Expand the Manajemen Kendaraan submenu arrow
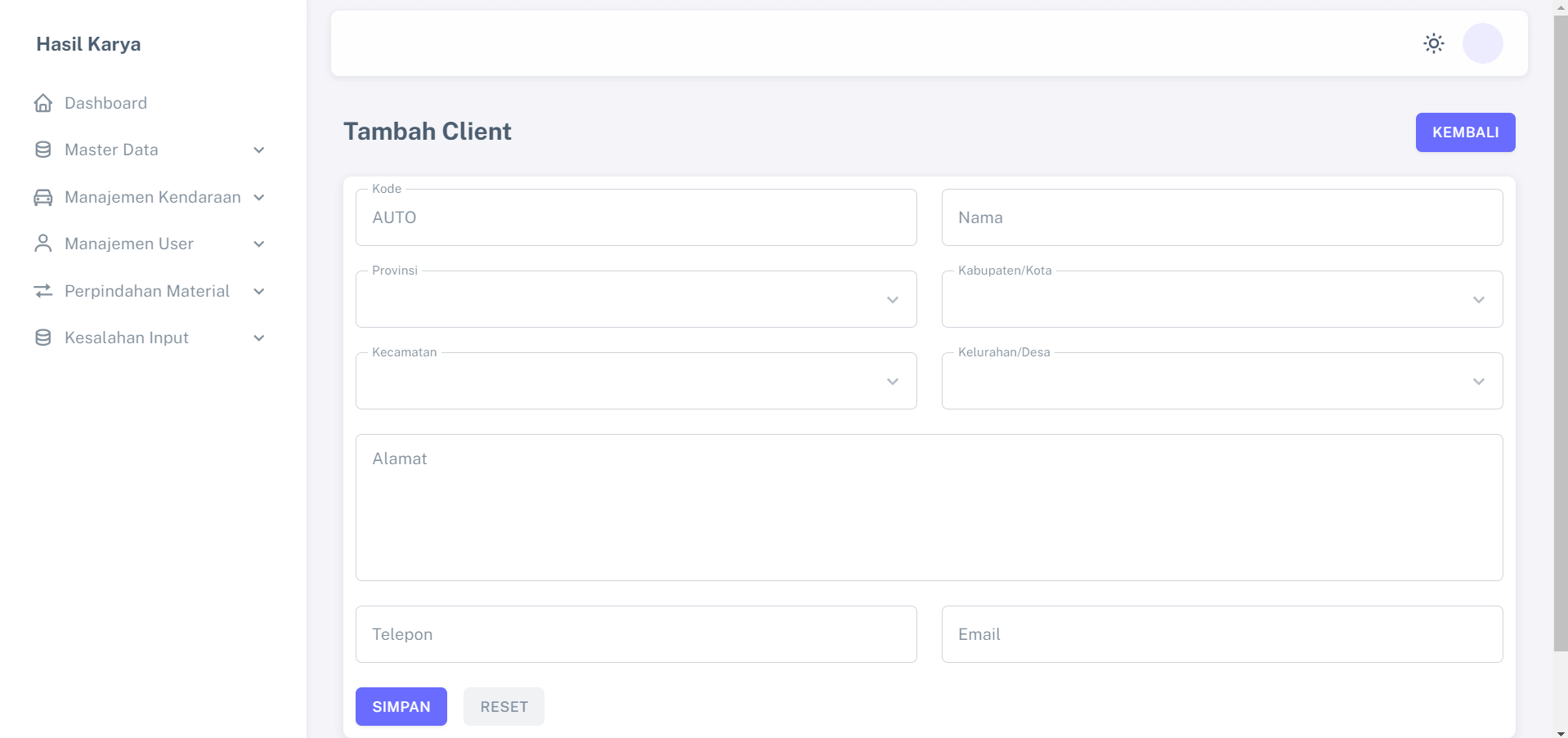This screenshot has width=1568, height=738. click(259, 198)
